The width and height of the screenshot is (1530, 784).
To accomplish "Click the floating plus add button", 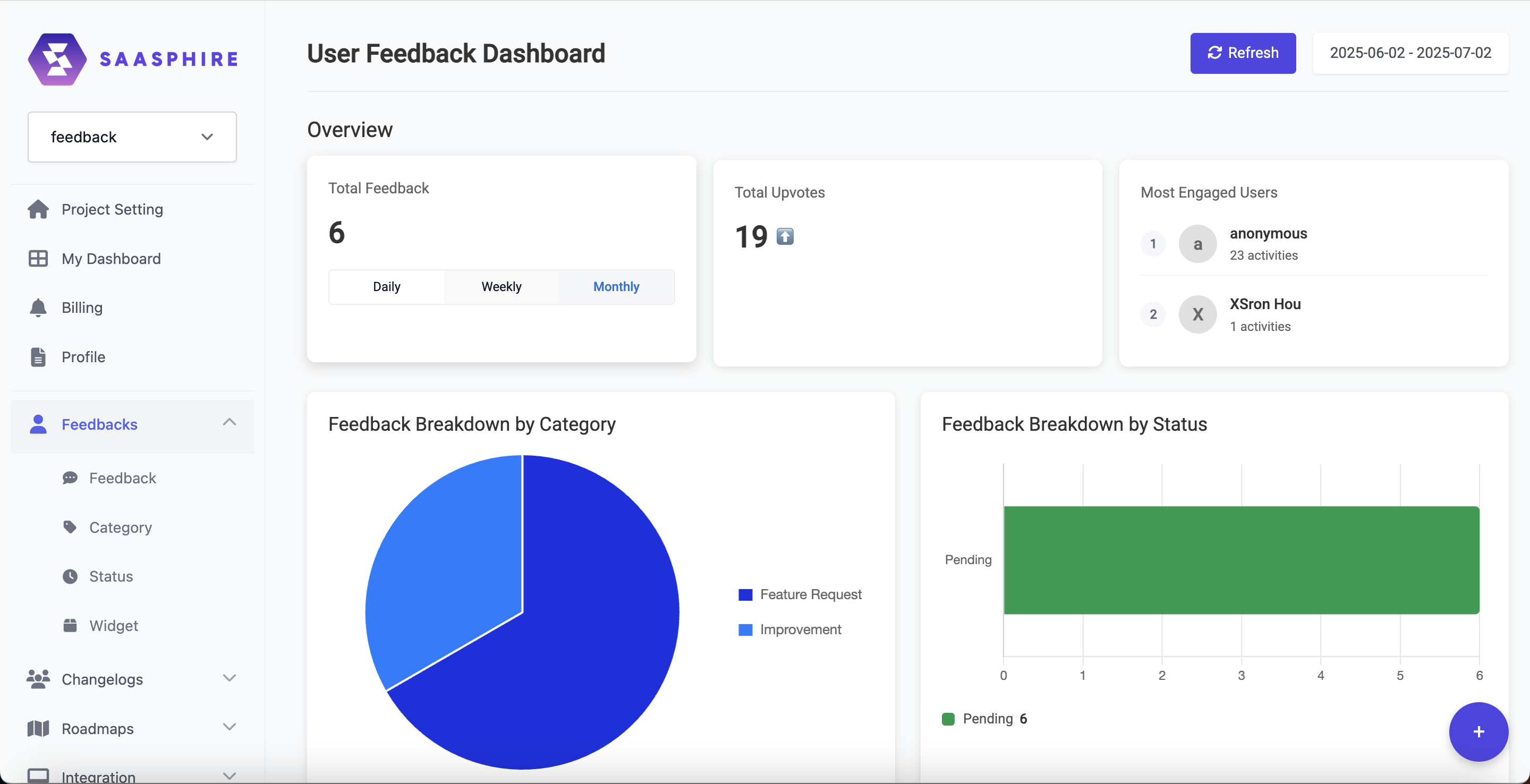I will point(1478,732).
